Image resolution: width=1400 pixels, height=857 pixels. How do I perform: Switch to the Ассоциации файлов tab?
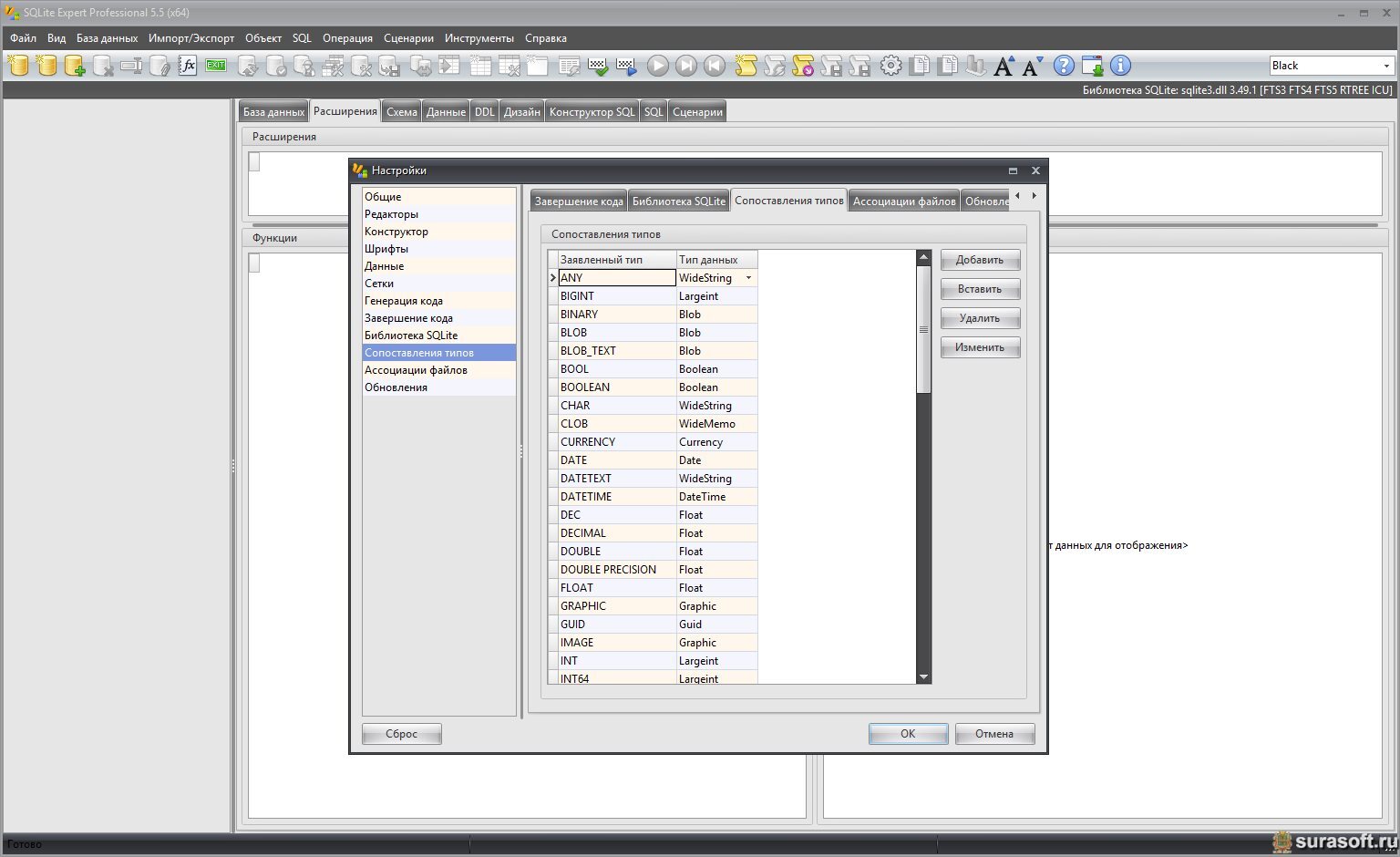903,201
